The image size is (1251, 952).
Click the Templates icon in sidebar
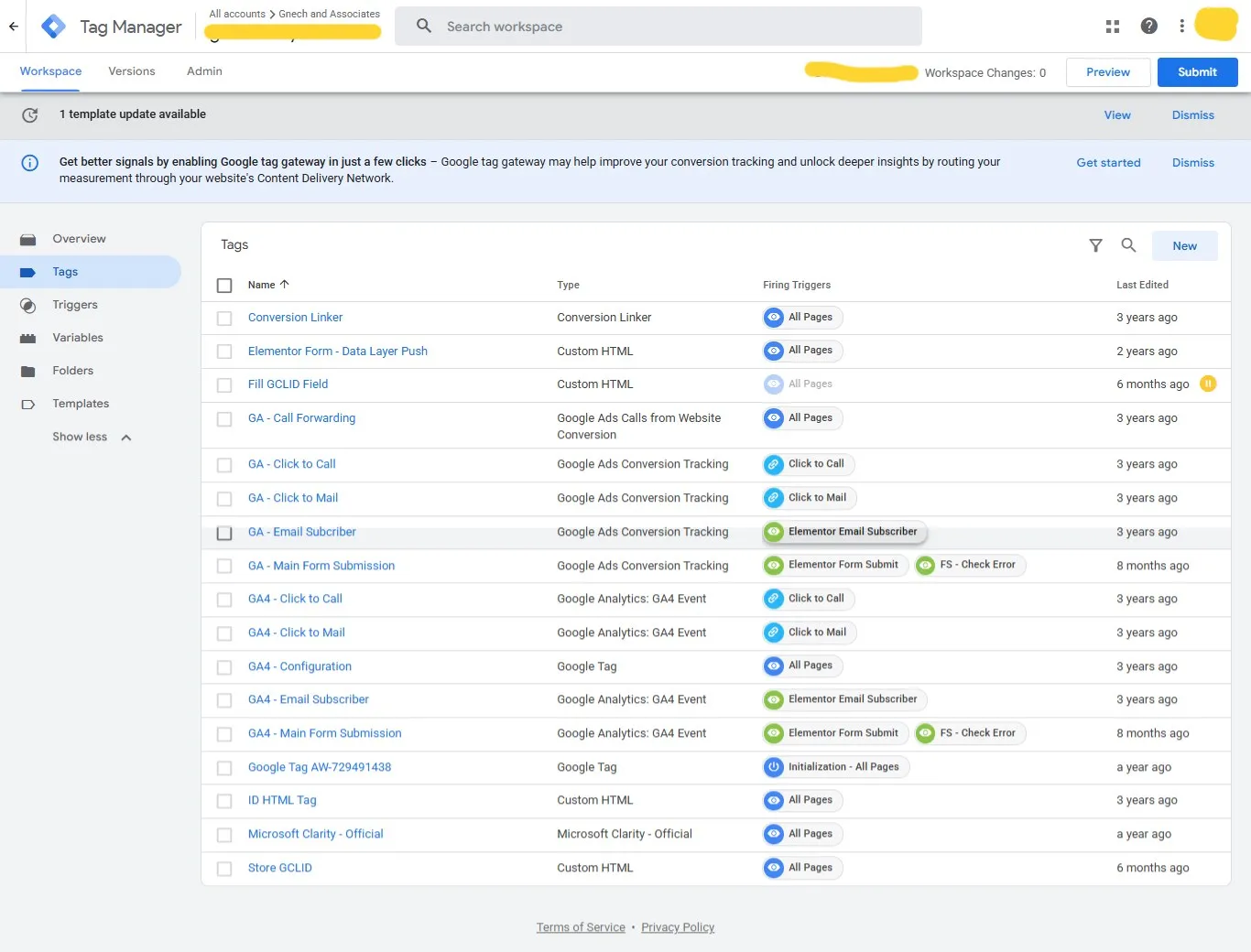click(x=28, y=405)
